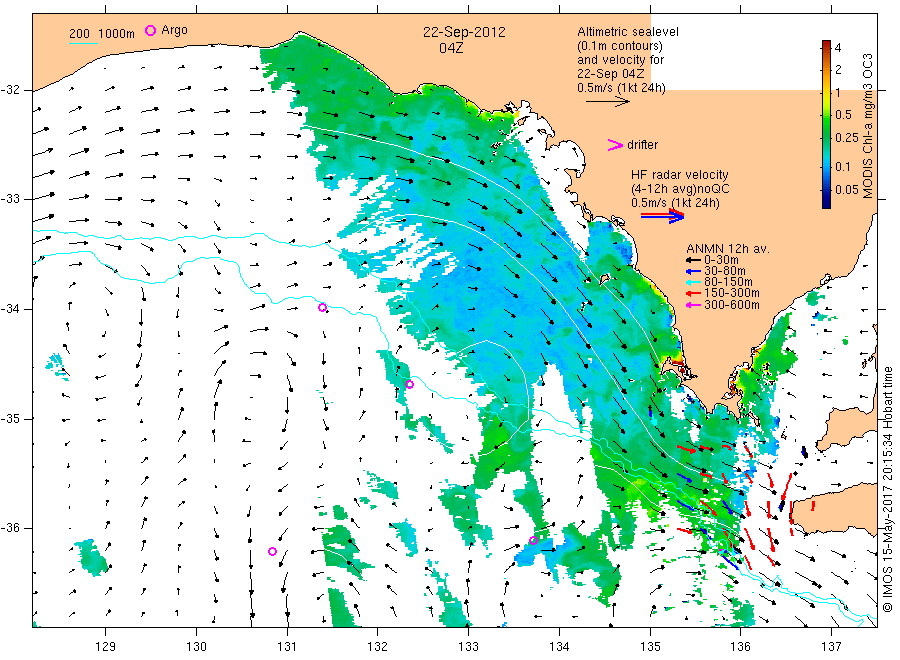
Task: Click '0.5m/s (1kt 24h)' under 22-Sep 04Z
Action: (x=621, y=88)
